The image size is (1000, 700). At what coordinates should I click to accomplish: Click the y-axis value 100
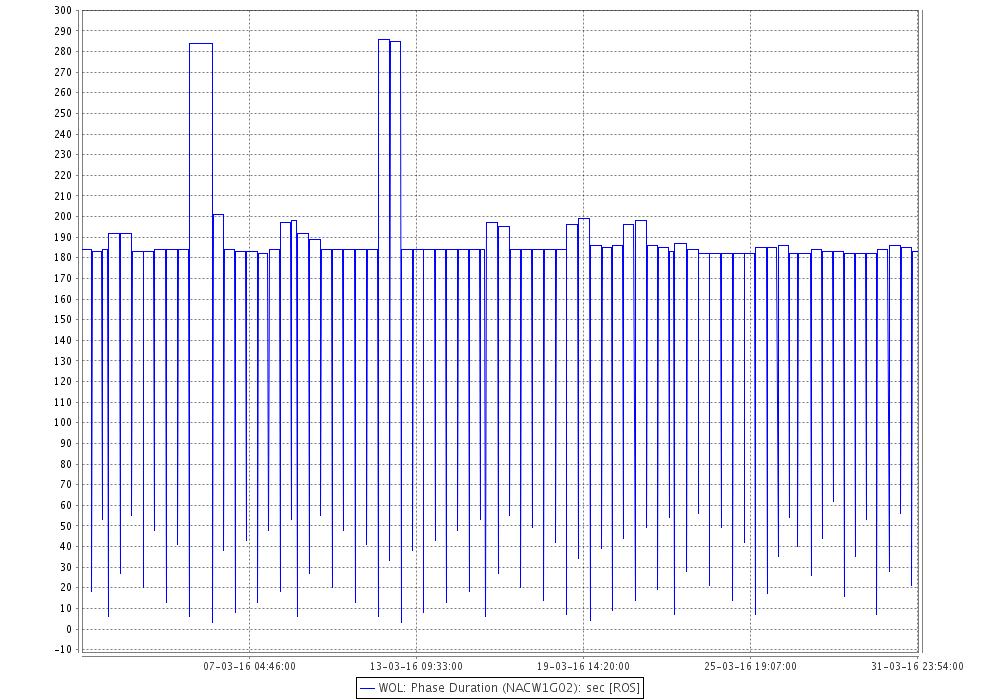63,423
